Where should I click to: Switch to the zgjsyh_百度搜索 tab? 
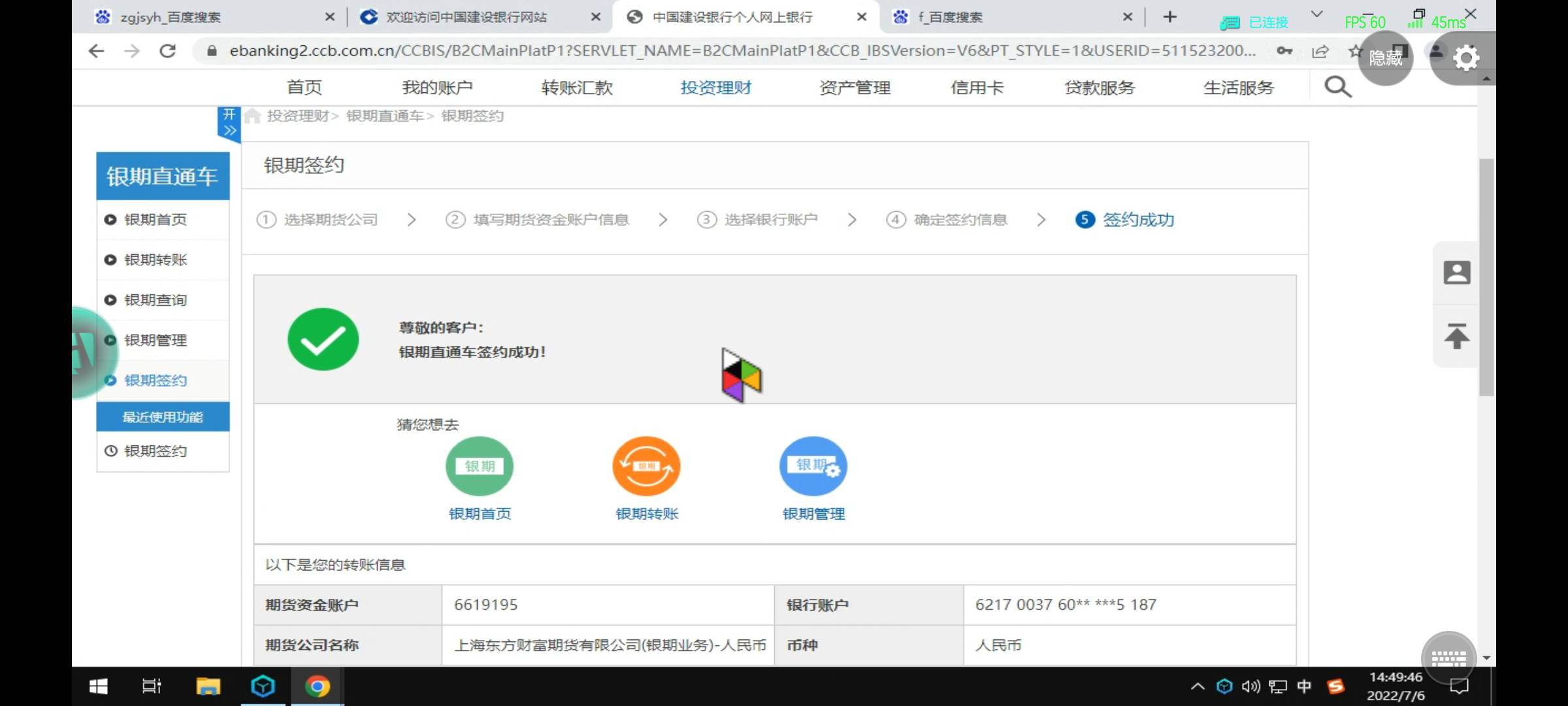[171, 17]
